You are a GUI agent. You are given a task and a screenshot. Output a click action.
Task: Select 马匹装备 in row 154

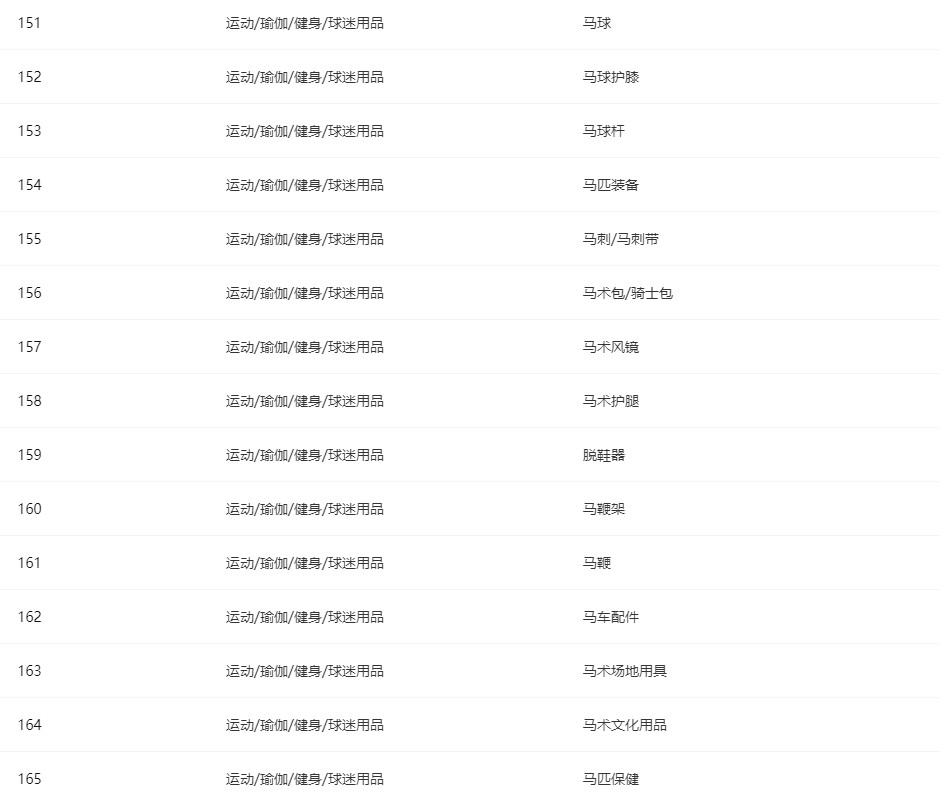coord(611,185)
